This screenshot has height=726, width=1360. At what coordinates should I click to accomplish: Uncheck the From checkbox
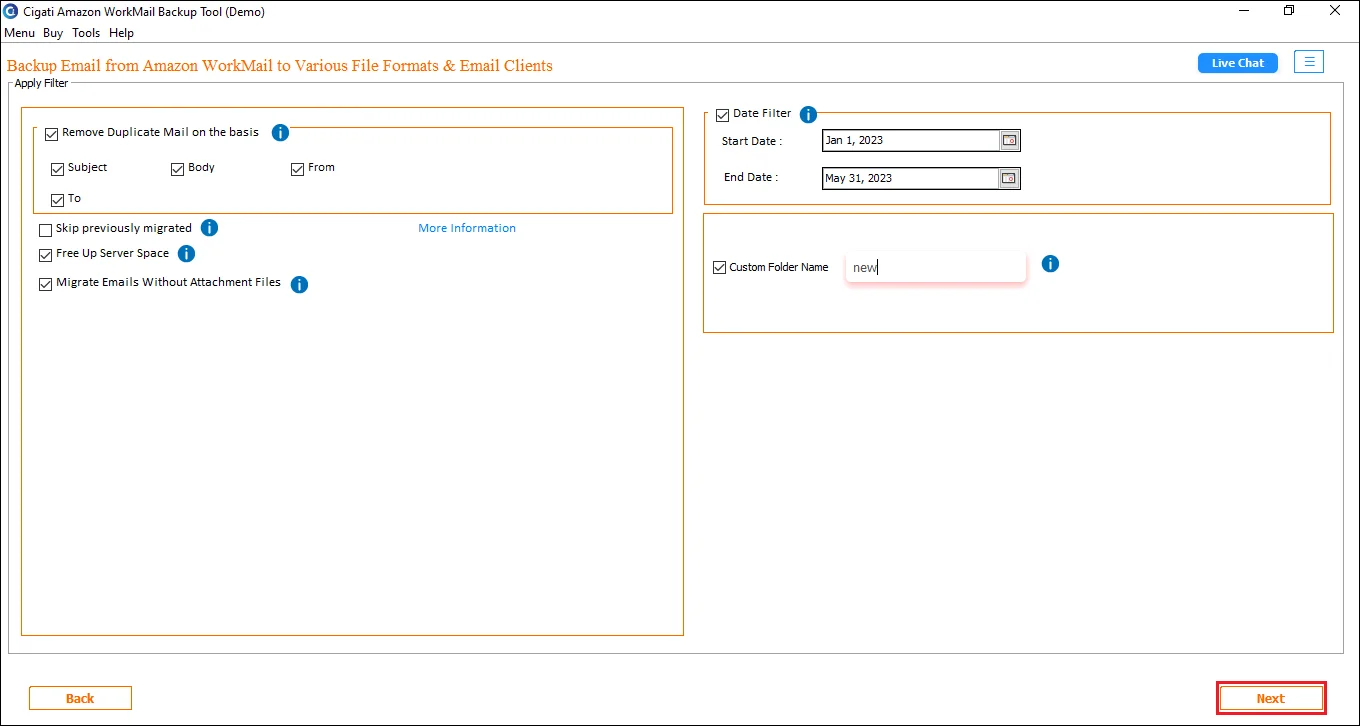click(297, 170)
